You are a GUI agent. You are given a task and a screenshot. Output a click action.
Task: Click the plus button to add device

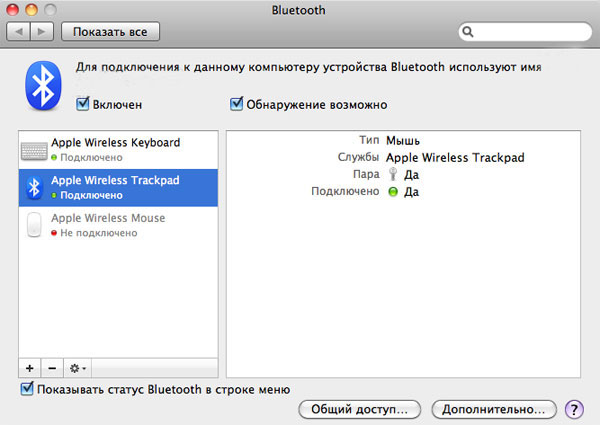pos(30,368)
